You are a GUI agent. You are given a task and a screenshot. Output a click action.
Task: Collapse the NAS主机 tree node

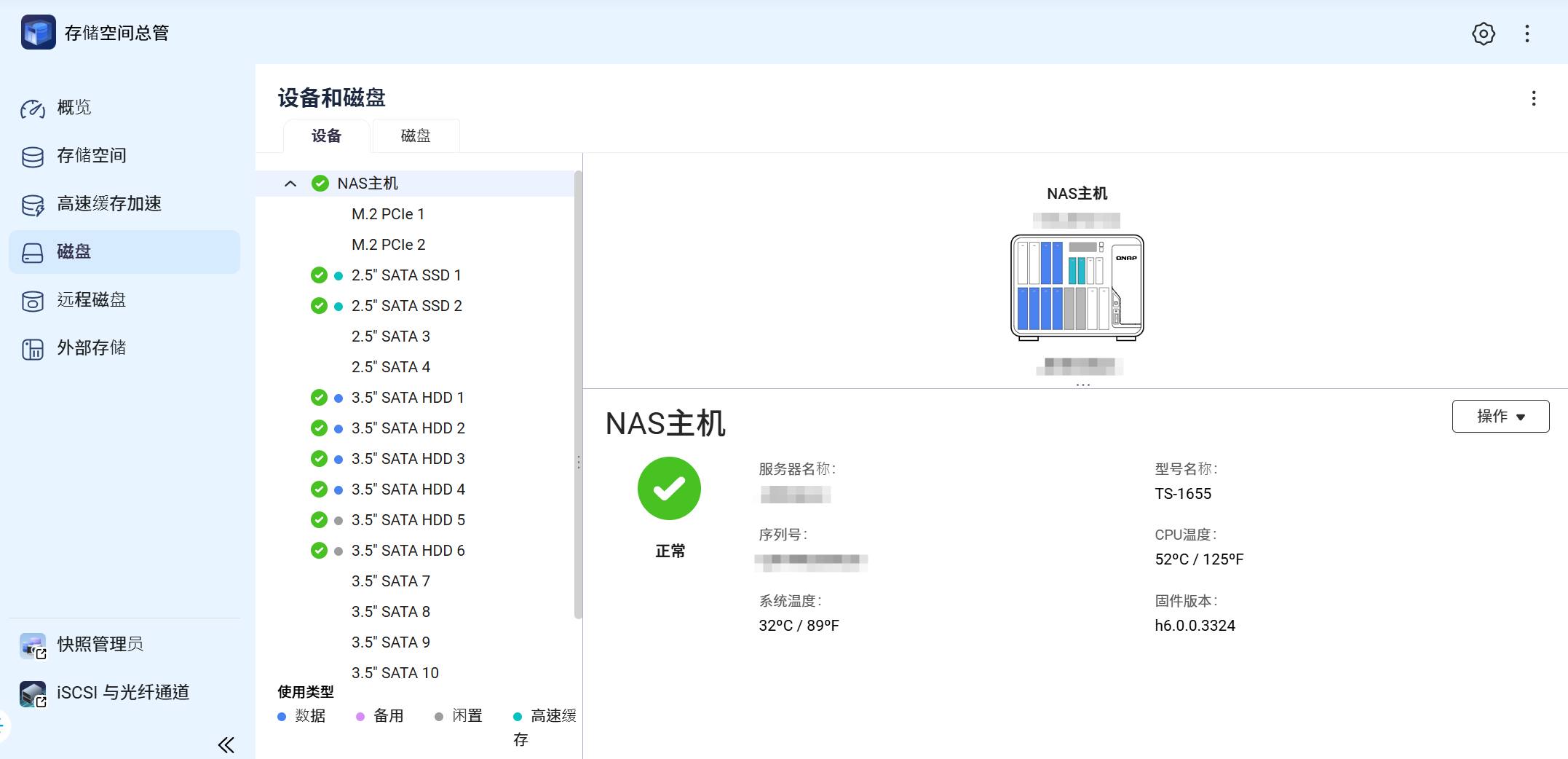point(290,184)
